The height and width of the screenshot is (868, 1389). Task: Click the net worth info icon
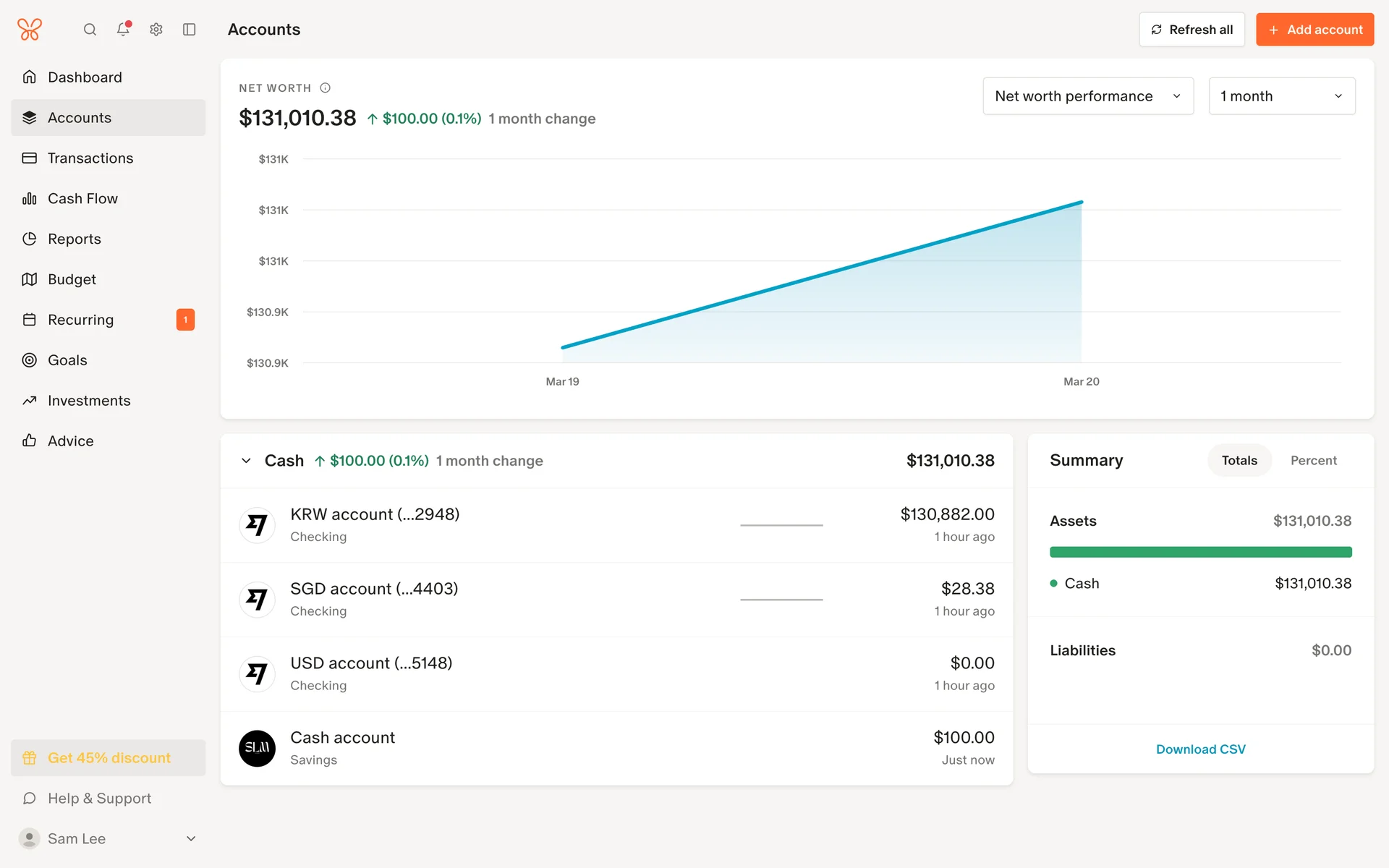click(326, 88)
